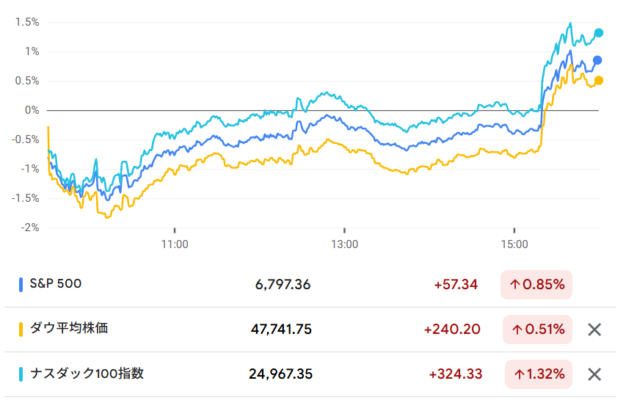Screen dimensions: 626x400
Task: Click the 11:00 time axis label
Action: pos(175,243)
